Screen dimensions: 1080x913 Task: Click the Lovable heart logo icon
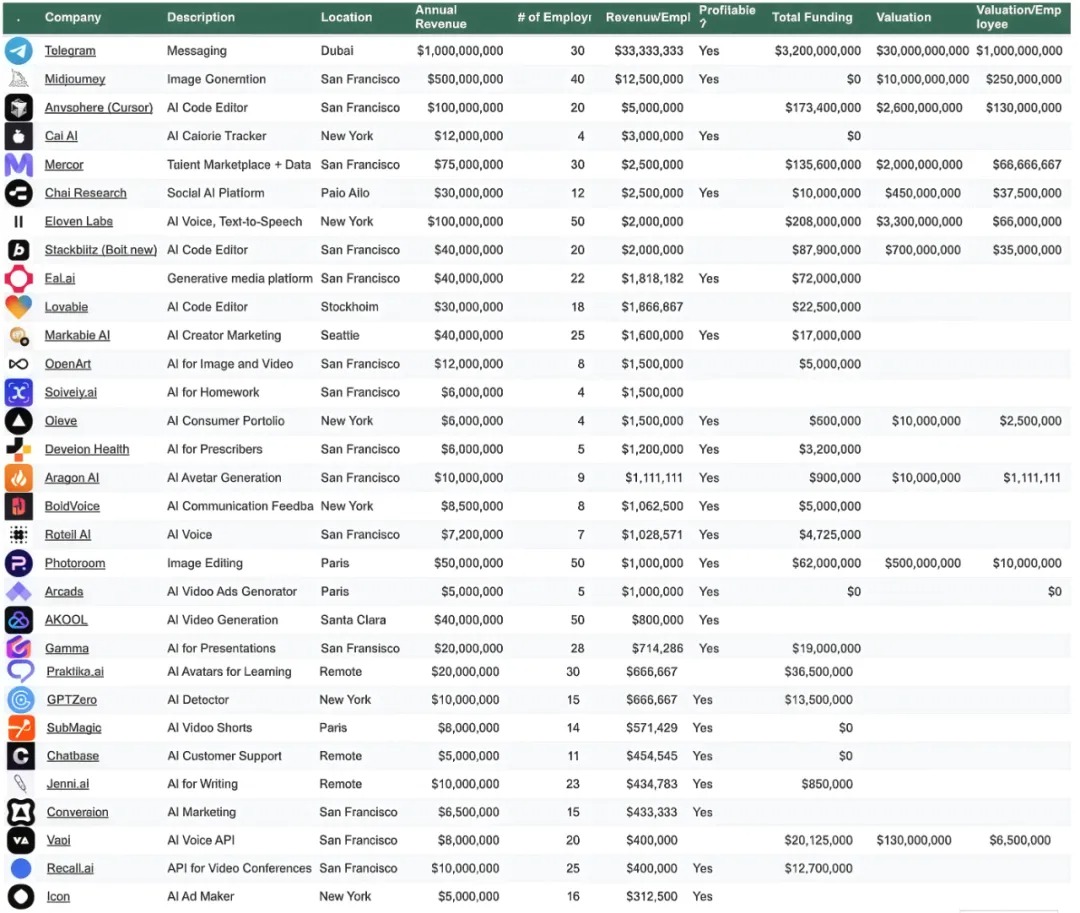pos(18,307)
